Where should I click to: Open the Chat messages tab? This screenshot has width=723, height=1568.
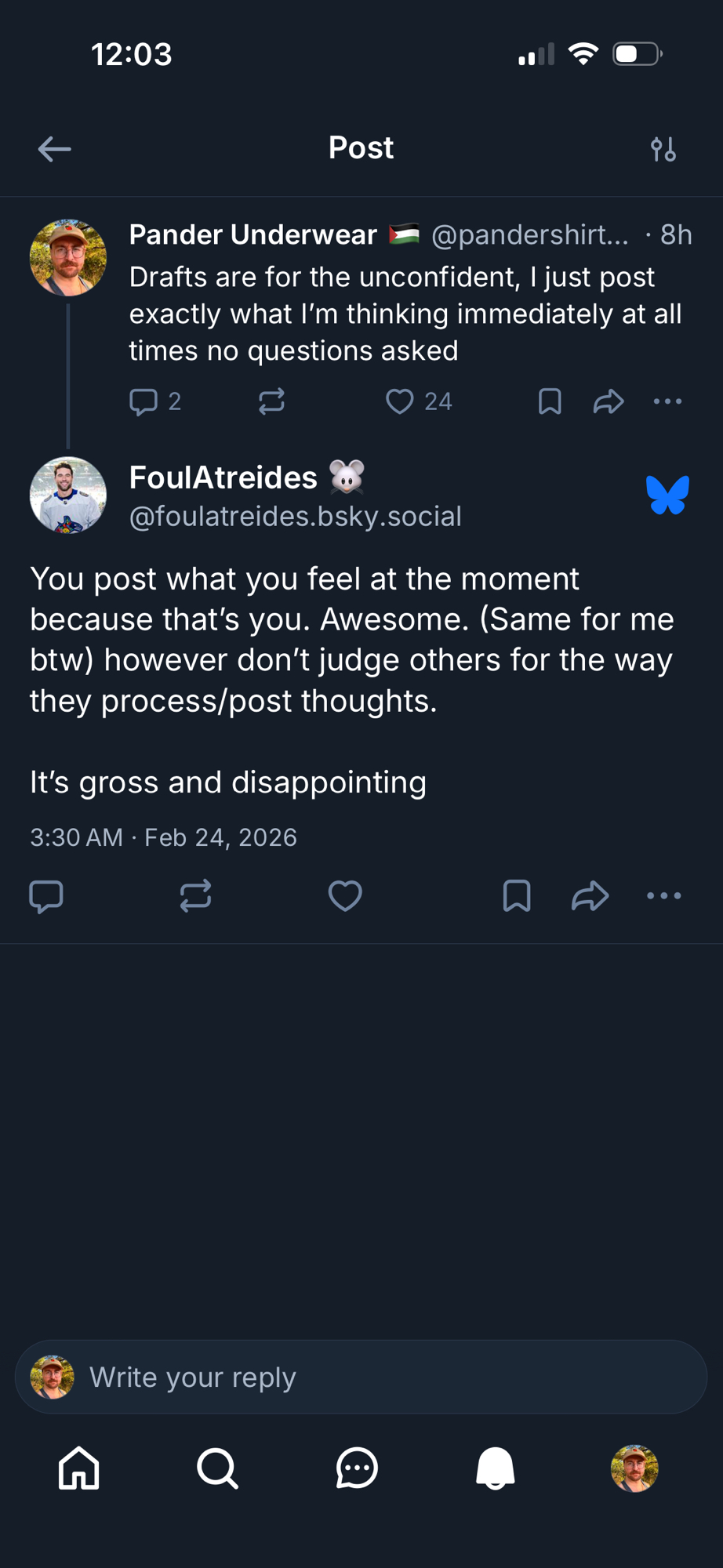[357, 1468]
